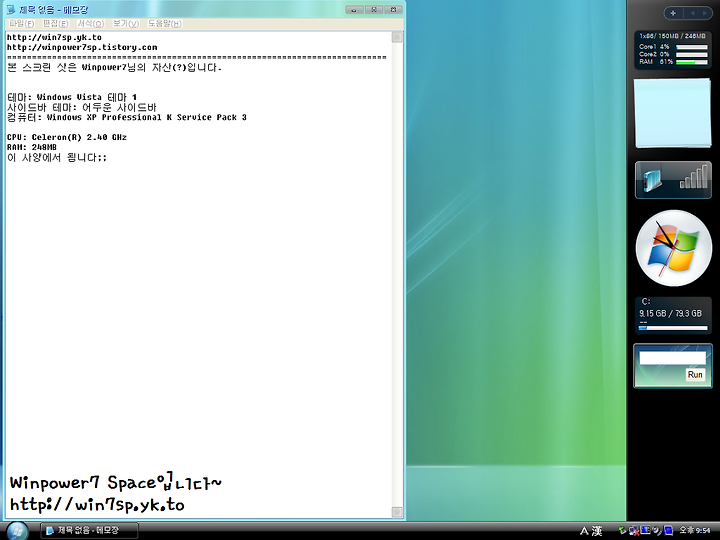Select the 제목 없음 - 메모장 taskbar button
The width and height of the screenshot is (720, 540).
[89, 530]
